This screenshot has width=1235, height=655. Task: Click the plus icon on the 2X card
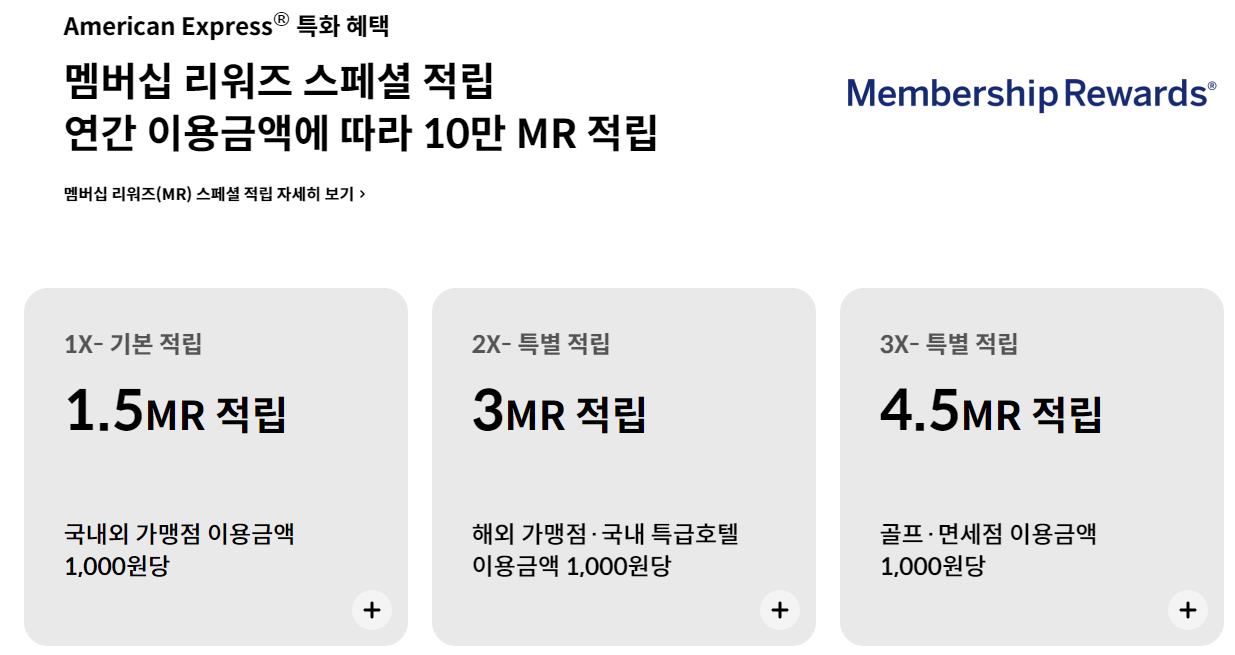click(x=780, y=610)
